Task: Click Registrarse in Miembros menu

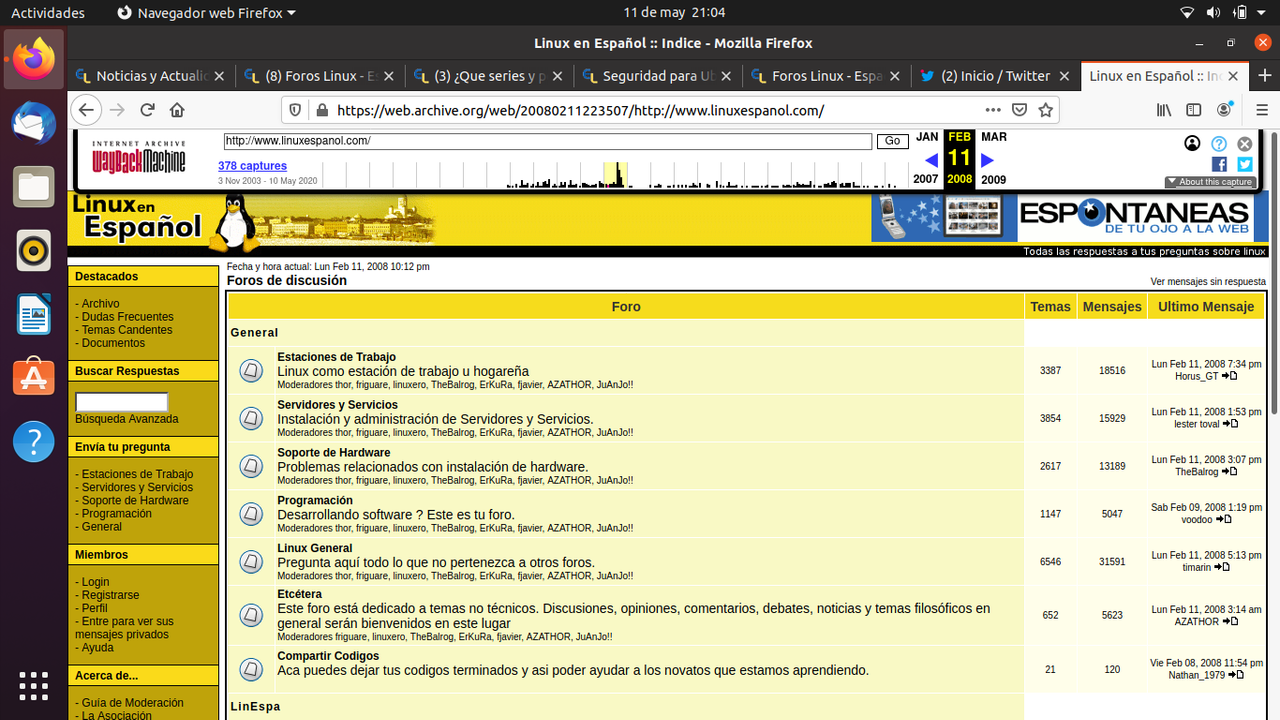Action: point(110,595)
